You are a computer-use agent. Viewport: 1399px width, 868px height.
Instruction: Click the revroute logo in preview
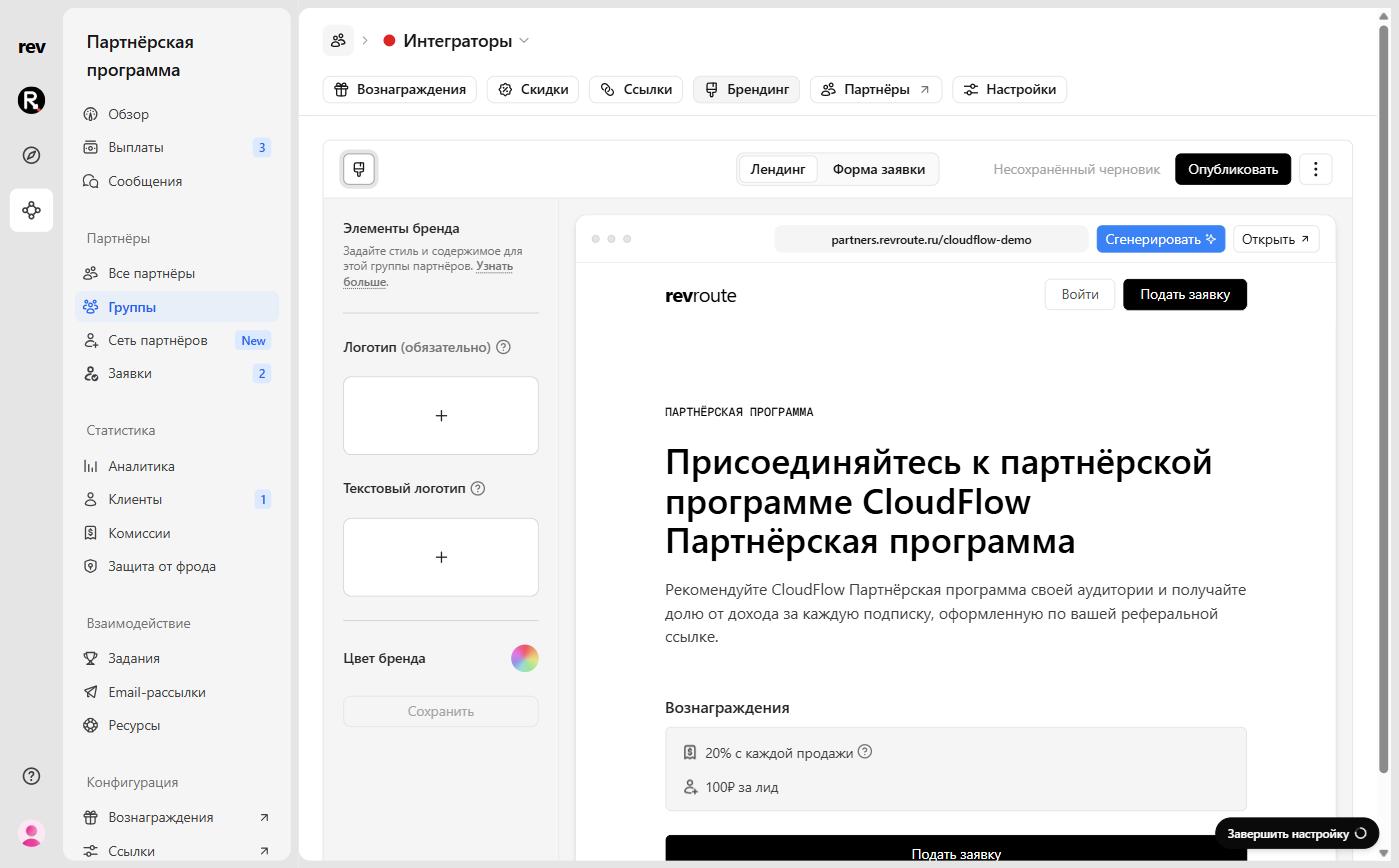click(x=701, y=295)
